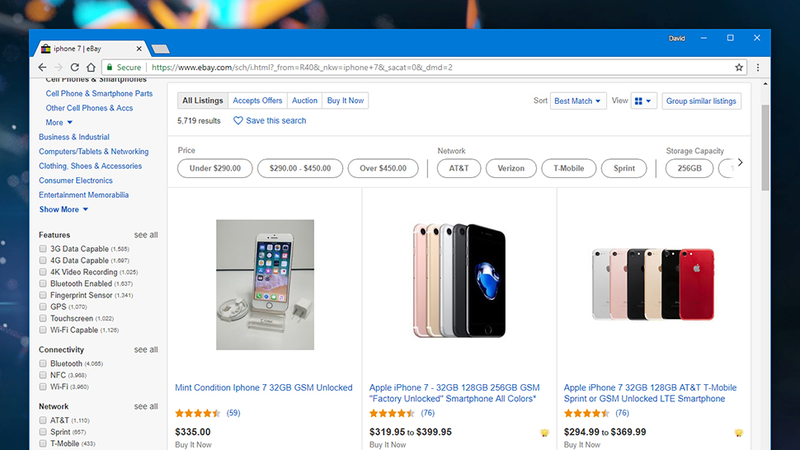Open the Chrome three-dot menu
The height and width of the screenshot is (450, 800).
(758, 67)
